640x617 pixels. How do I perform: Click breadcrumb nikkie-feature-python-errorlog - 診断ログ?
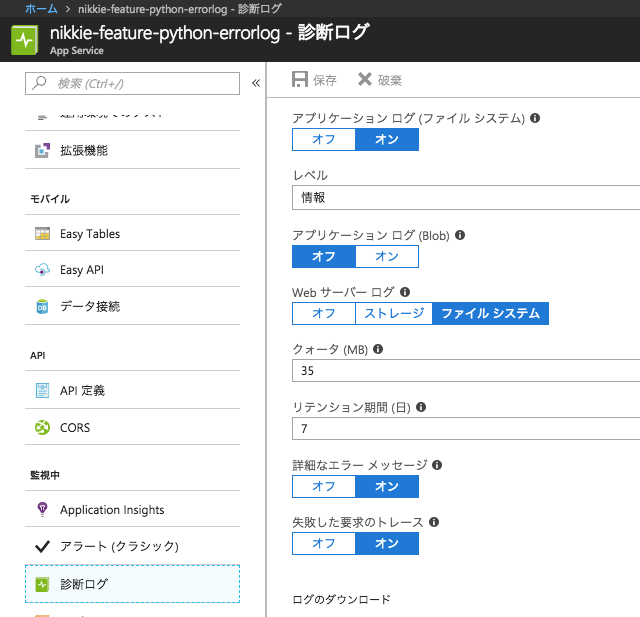(180, 9)
